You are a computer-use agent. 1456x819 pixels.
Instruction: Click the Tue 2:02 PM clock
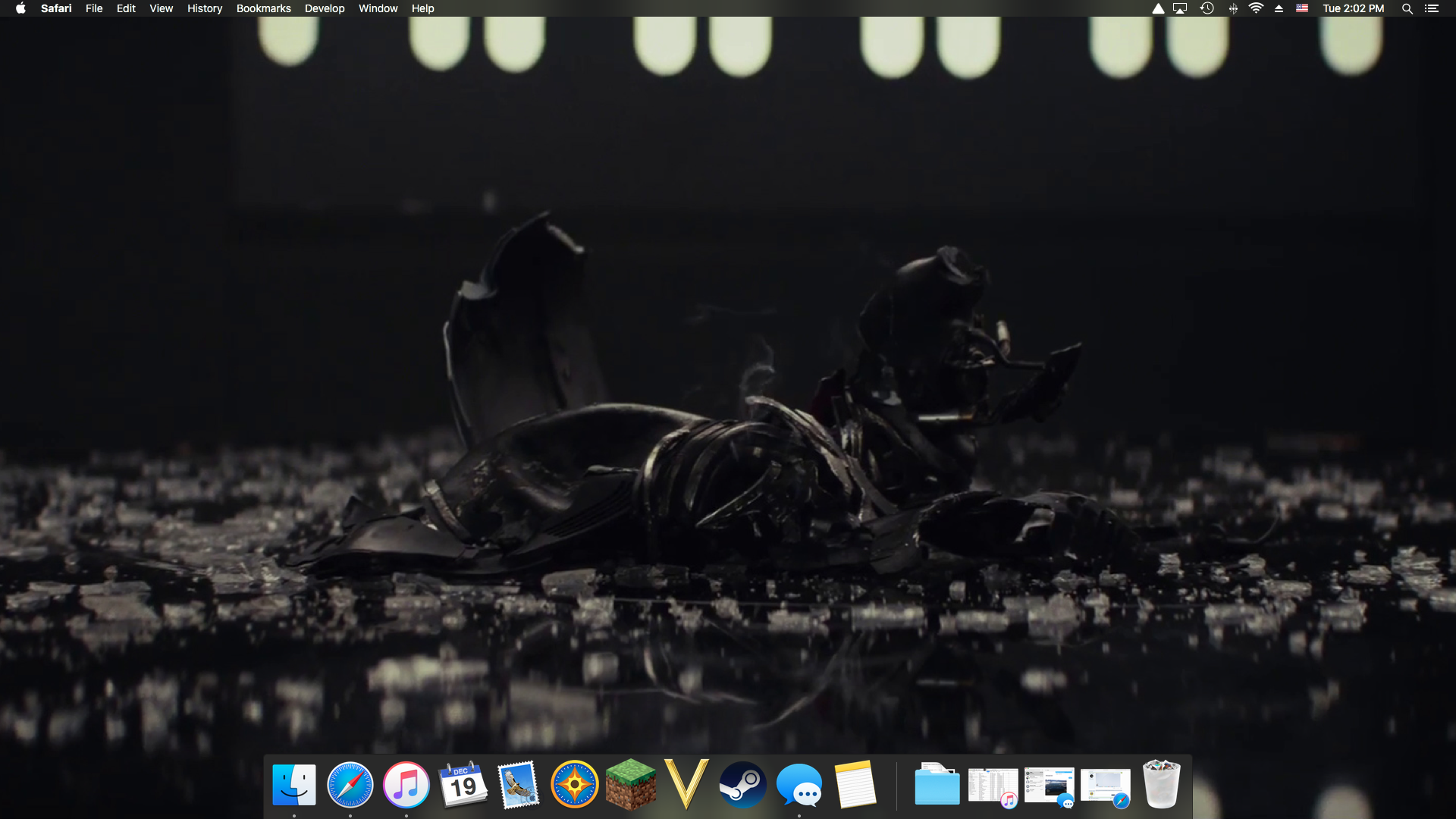click(x=1354, y=8)
